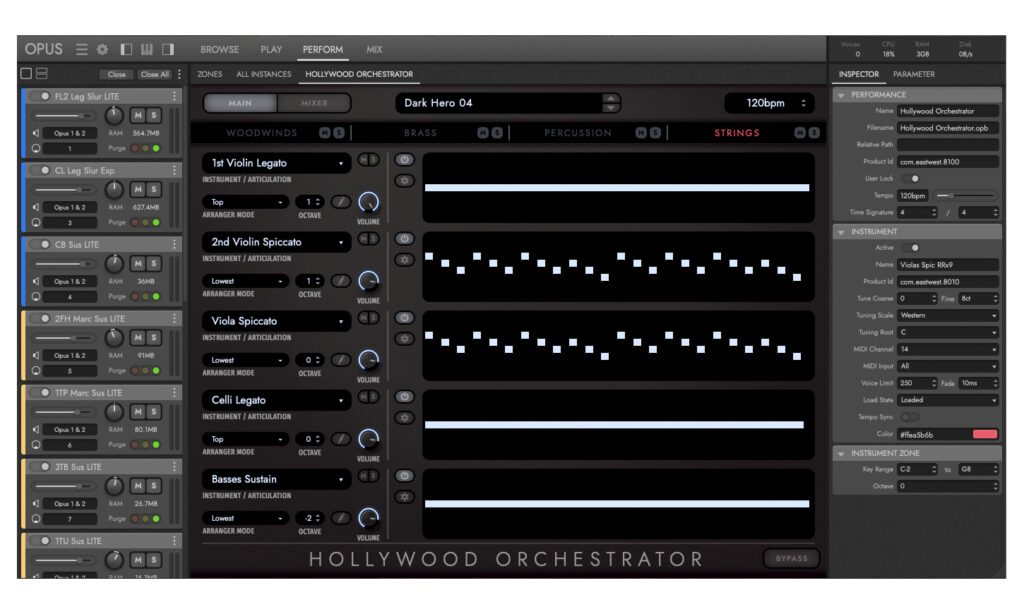The width and height of the screenshot is (1024, 614).
Task: Open gear settings of Basses Sustain row
Action: 404,496
